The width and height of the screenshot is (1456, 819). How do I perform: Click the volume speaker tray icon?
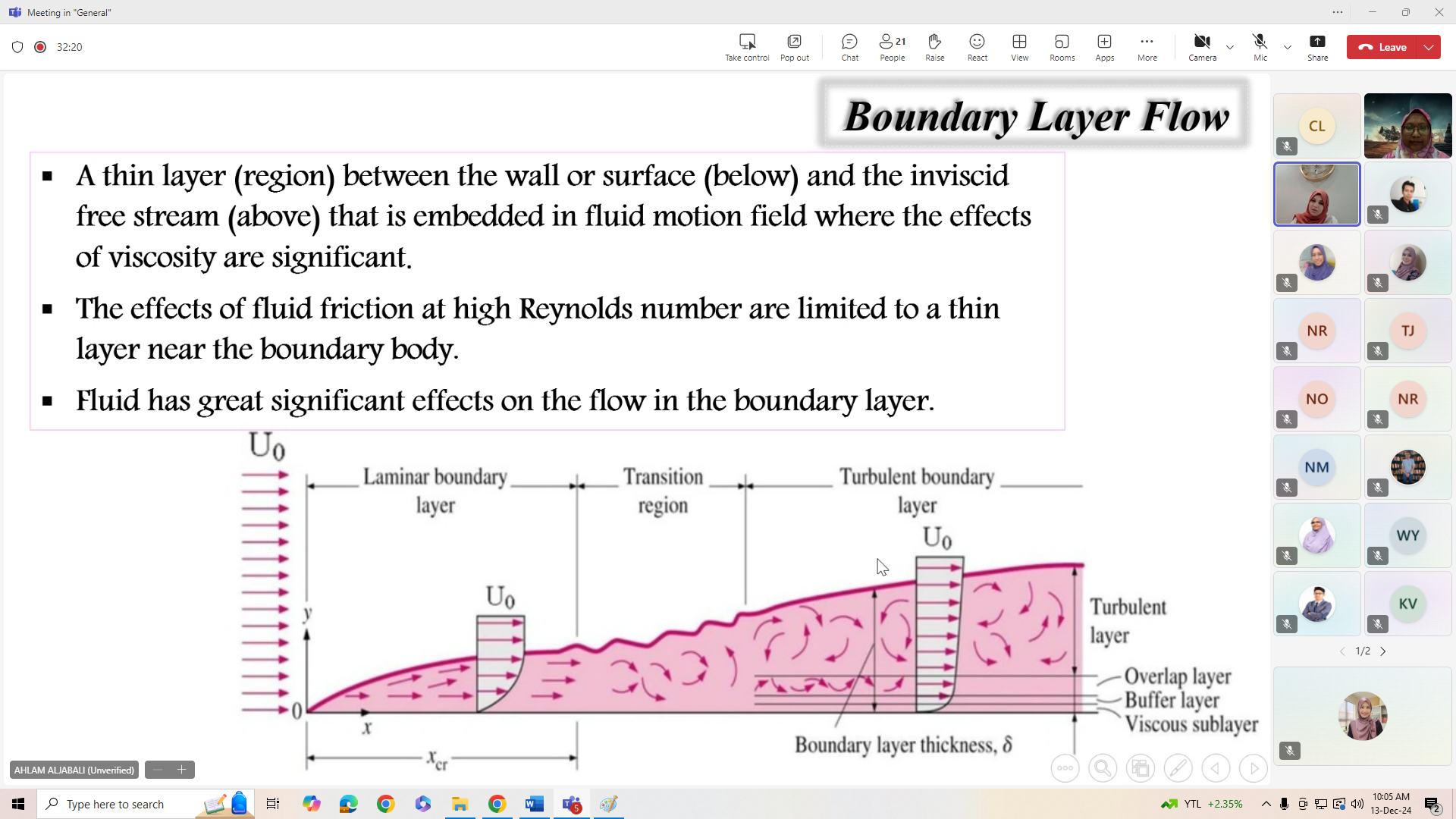[x=1357, y=804]
